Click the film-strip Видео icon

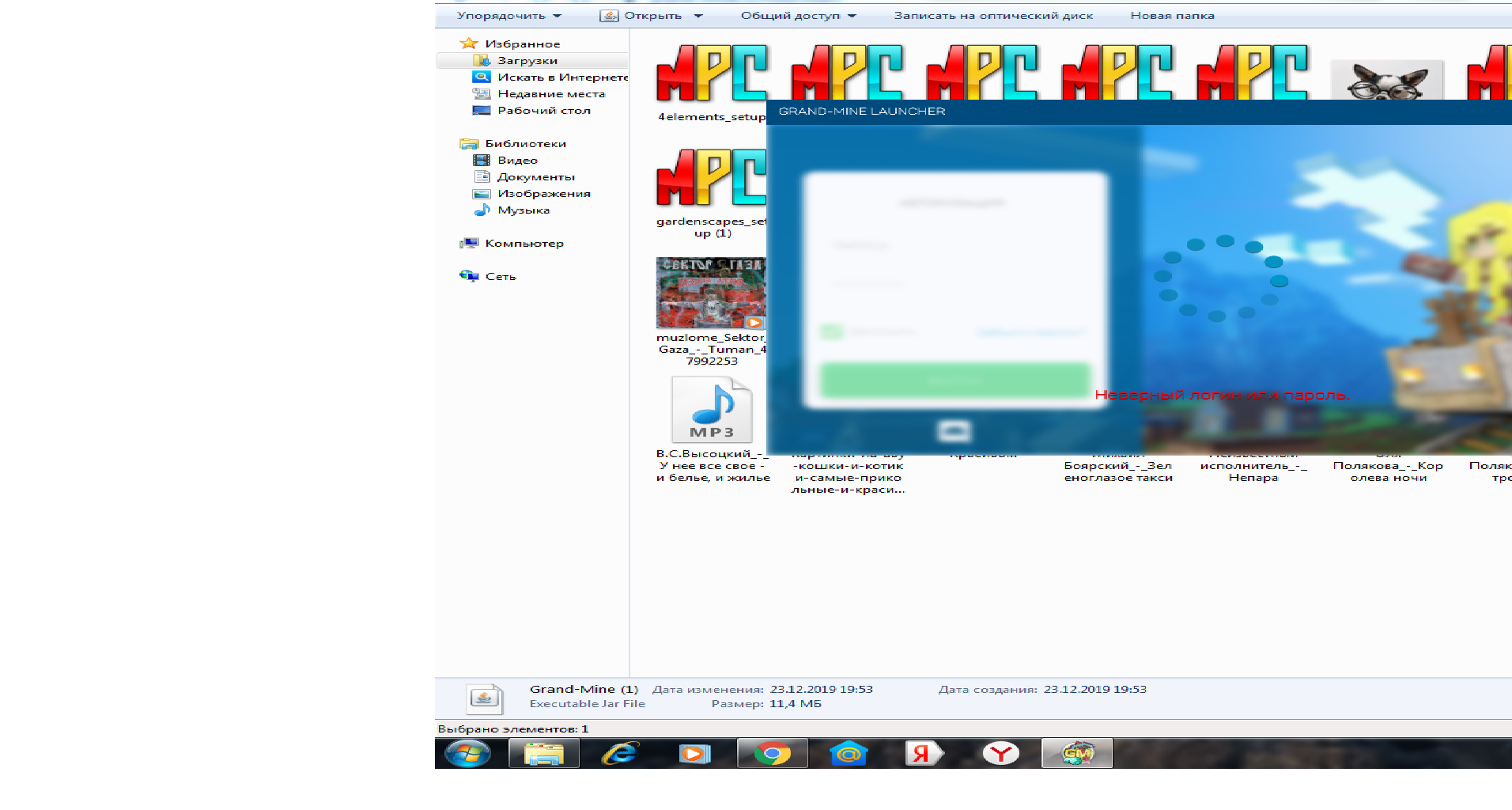(x=482, y=160)
